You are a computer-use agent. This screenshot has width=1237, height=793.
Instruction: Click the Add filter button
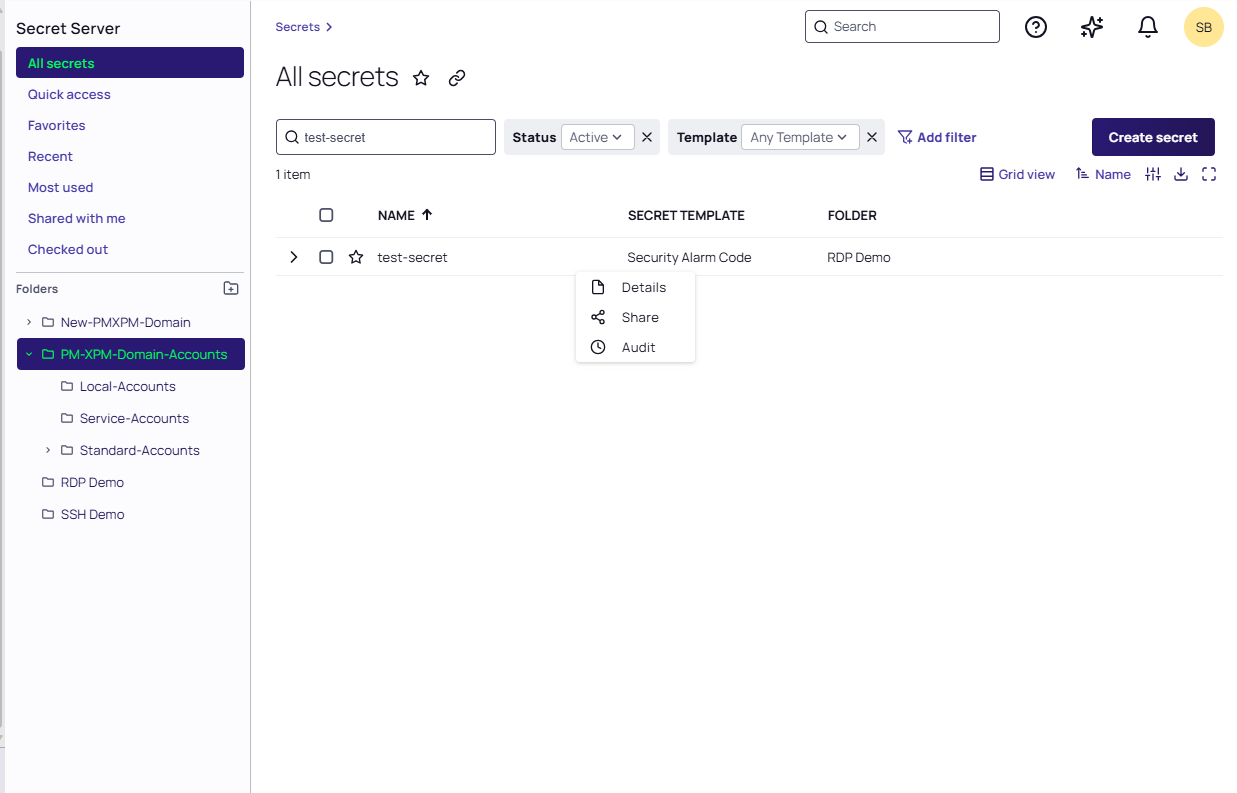(x=937, y=137)
